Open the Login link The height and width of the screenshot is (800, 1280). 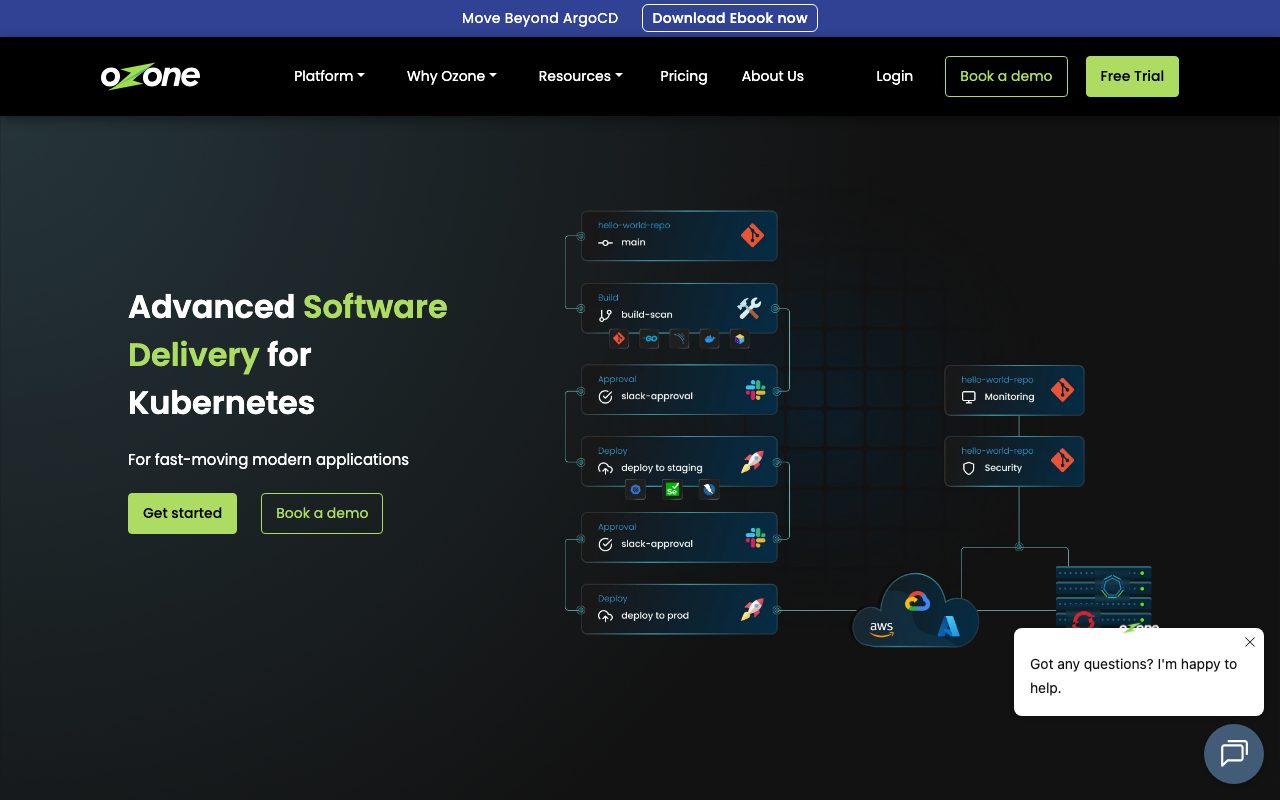point(894,76)
